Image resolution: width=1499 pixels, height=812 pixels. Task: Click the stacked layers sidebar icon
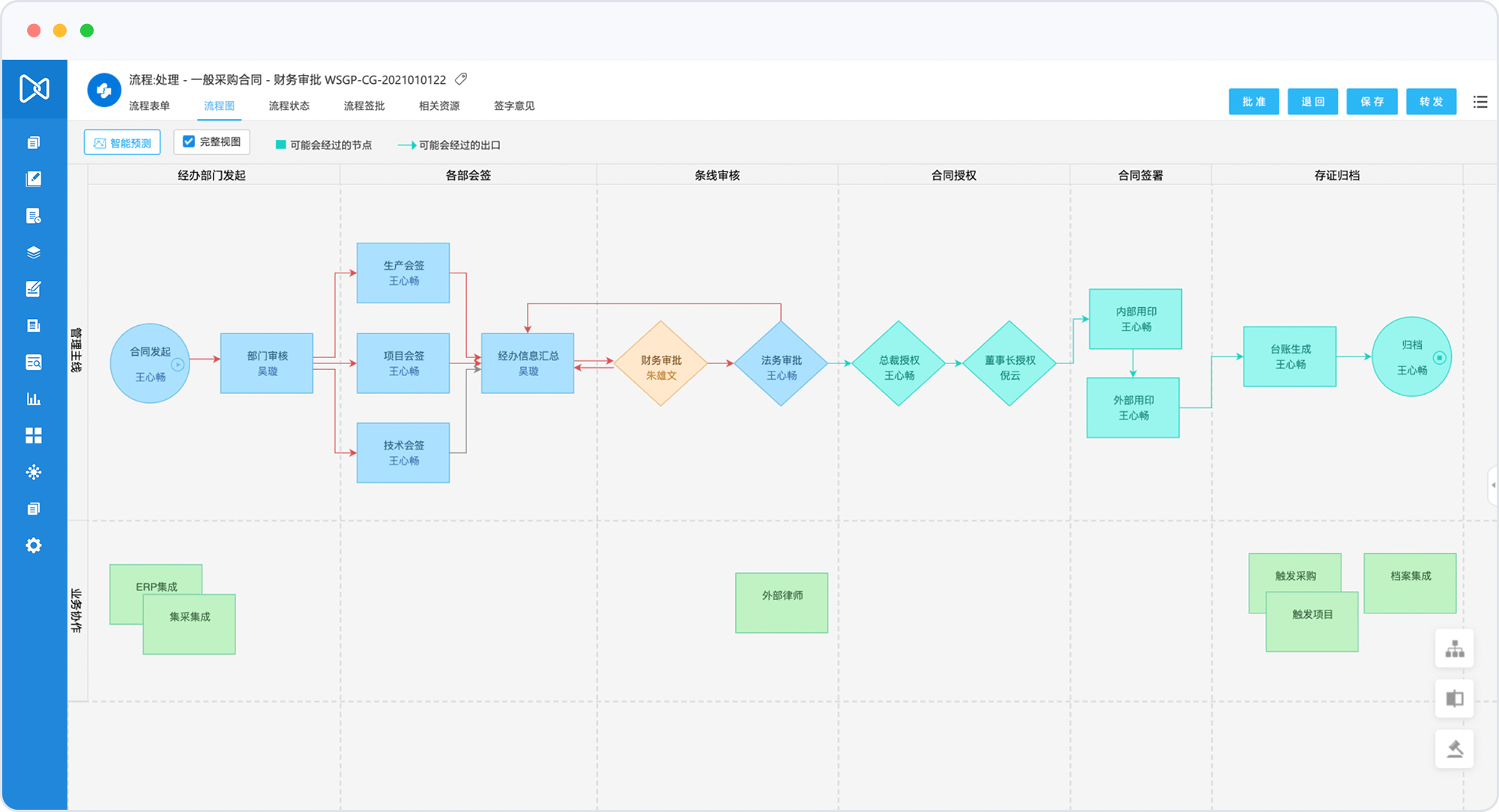34,252
